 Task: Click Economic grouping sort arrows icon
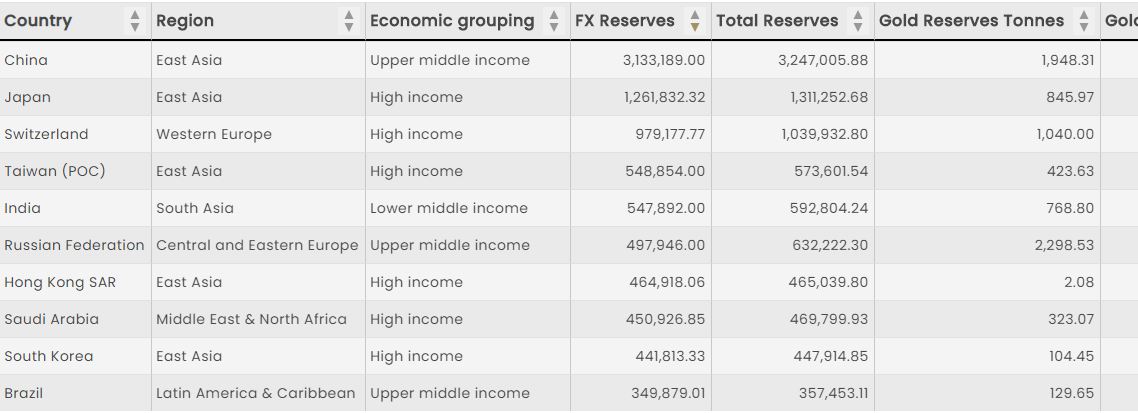pyautogui.click(x=554, y=21)
